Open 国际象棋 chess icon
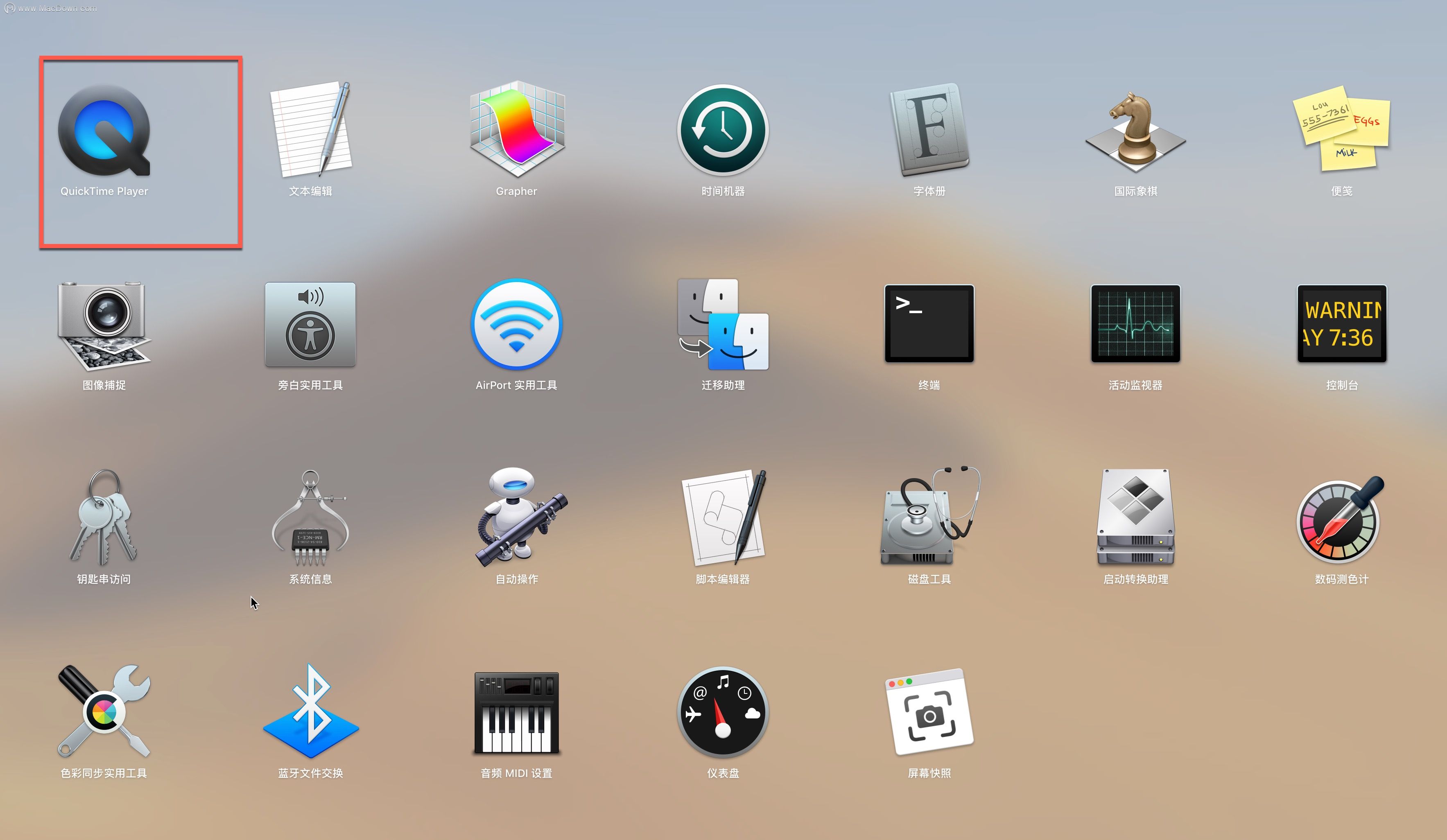1447x840 pixels. pos(1135,132)
